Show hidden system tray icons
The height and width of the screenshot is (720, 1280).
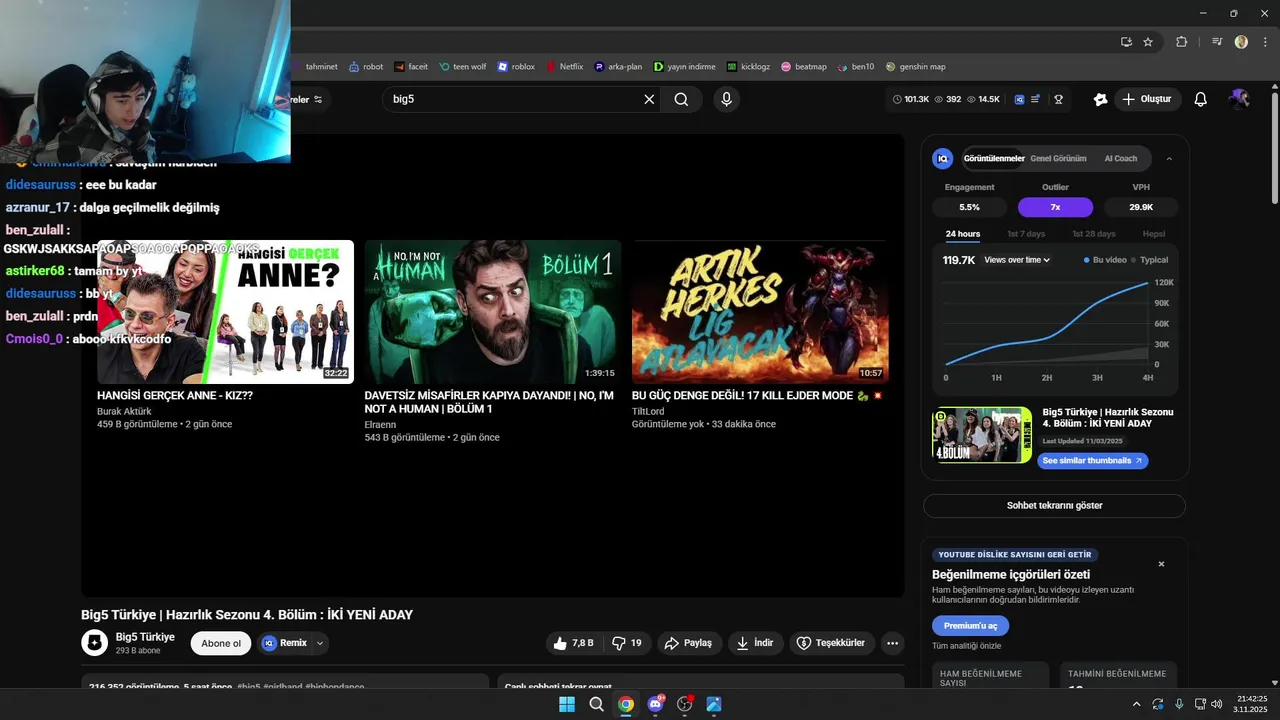(x=1136, y=704)
